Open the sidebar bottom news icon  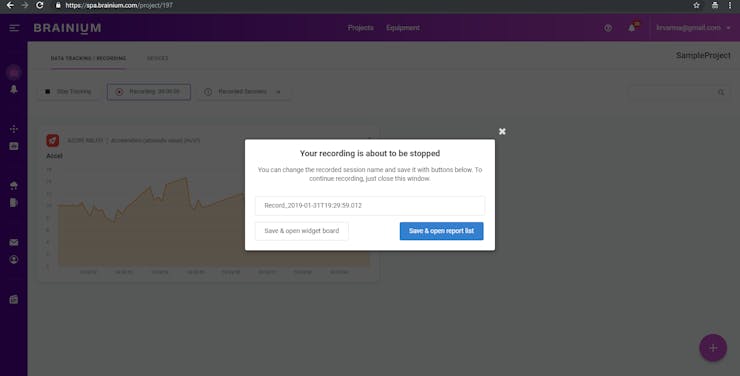(14, 299)
